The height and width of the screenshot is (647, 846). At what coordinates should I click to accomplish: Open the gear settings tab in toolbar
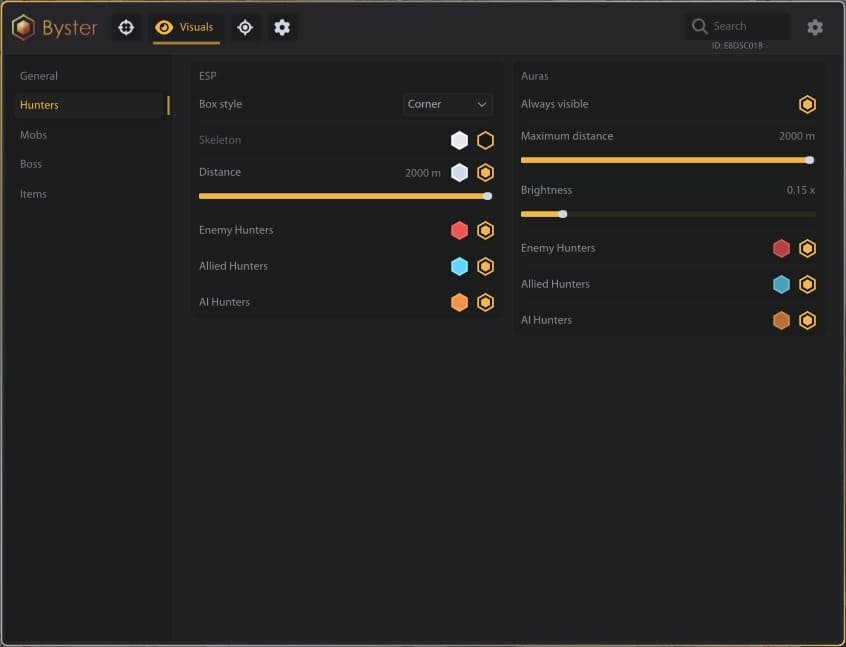point(282,27)
